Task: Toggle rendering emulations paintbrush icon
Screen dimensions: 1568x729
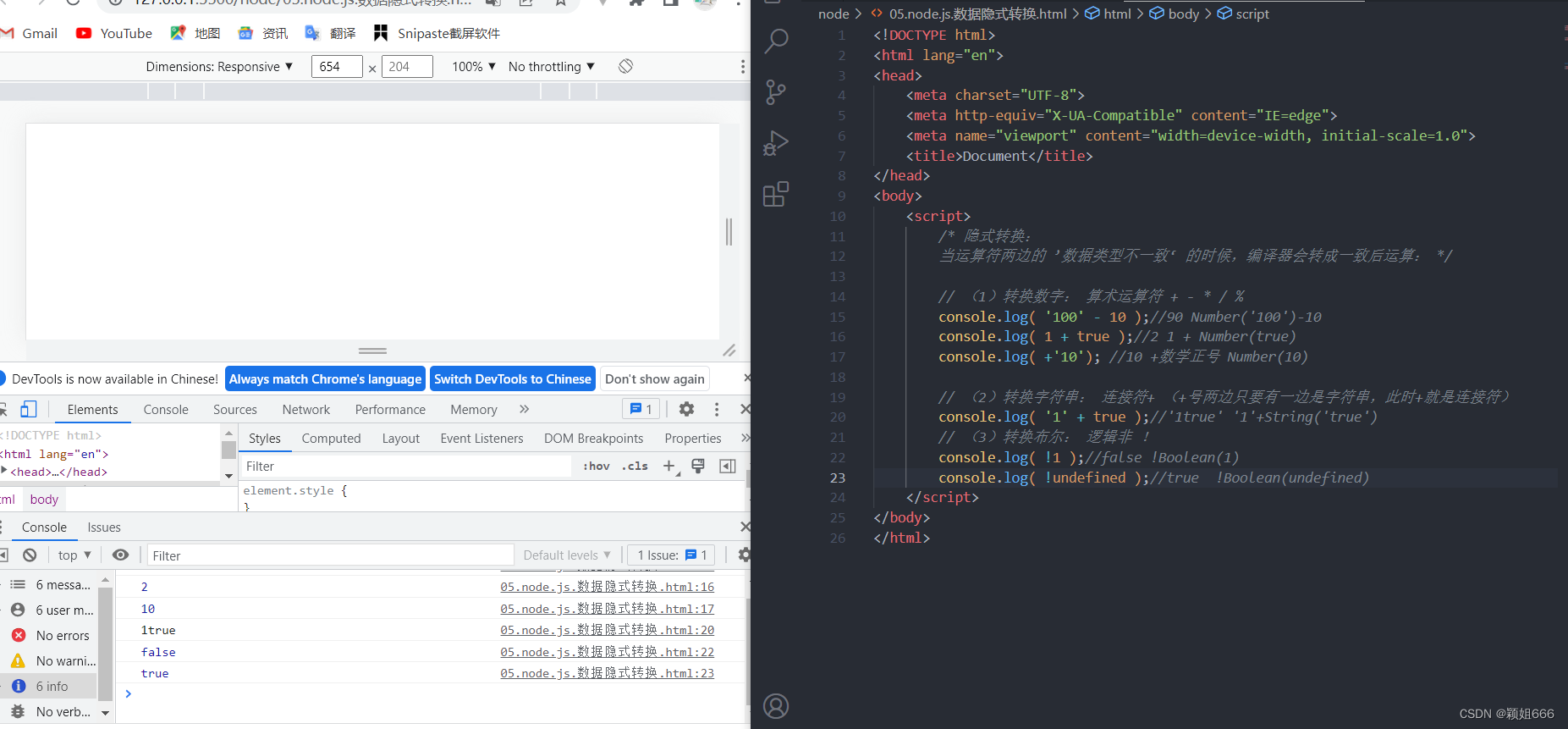Action: pyautogui.click(x=698, y=466)
